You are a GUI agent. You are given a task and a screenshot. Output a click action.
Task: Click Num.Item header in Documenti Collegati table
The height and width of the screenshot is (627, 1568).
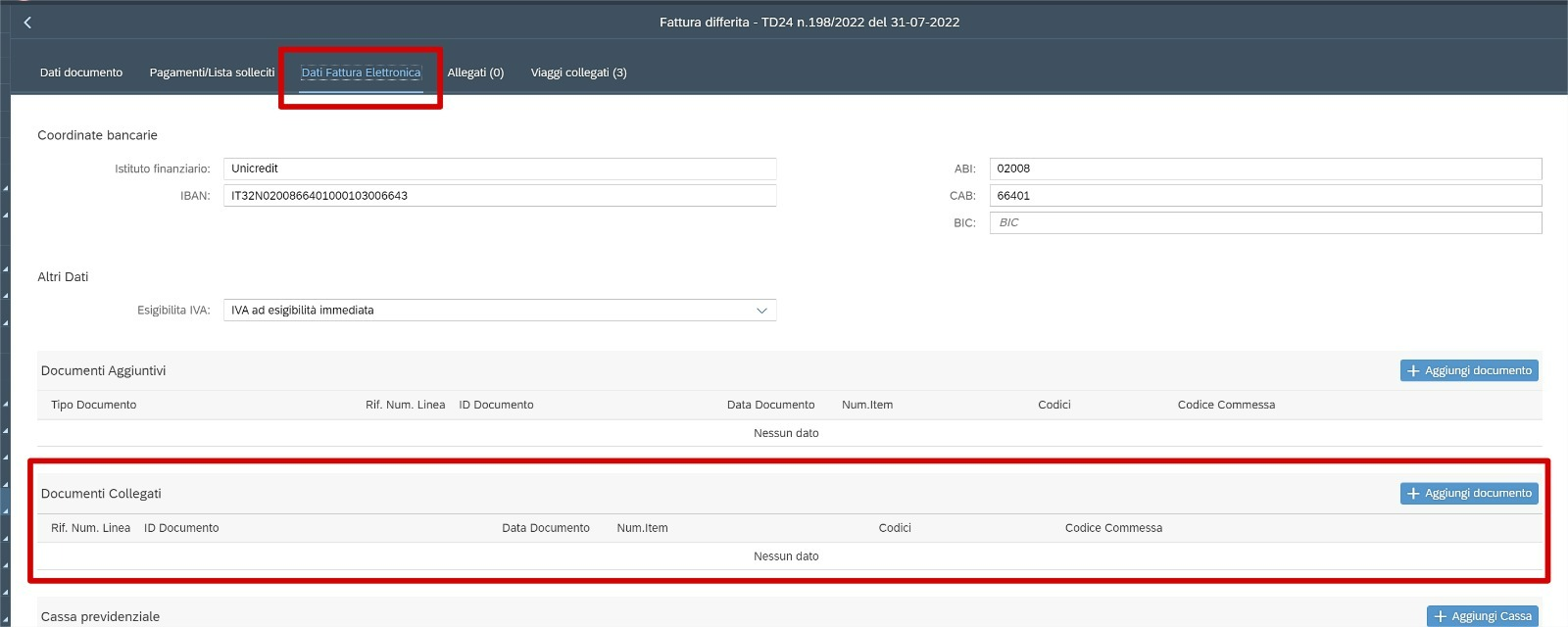point(642,528)
